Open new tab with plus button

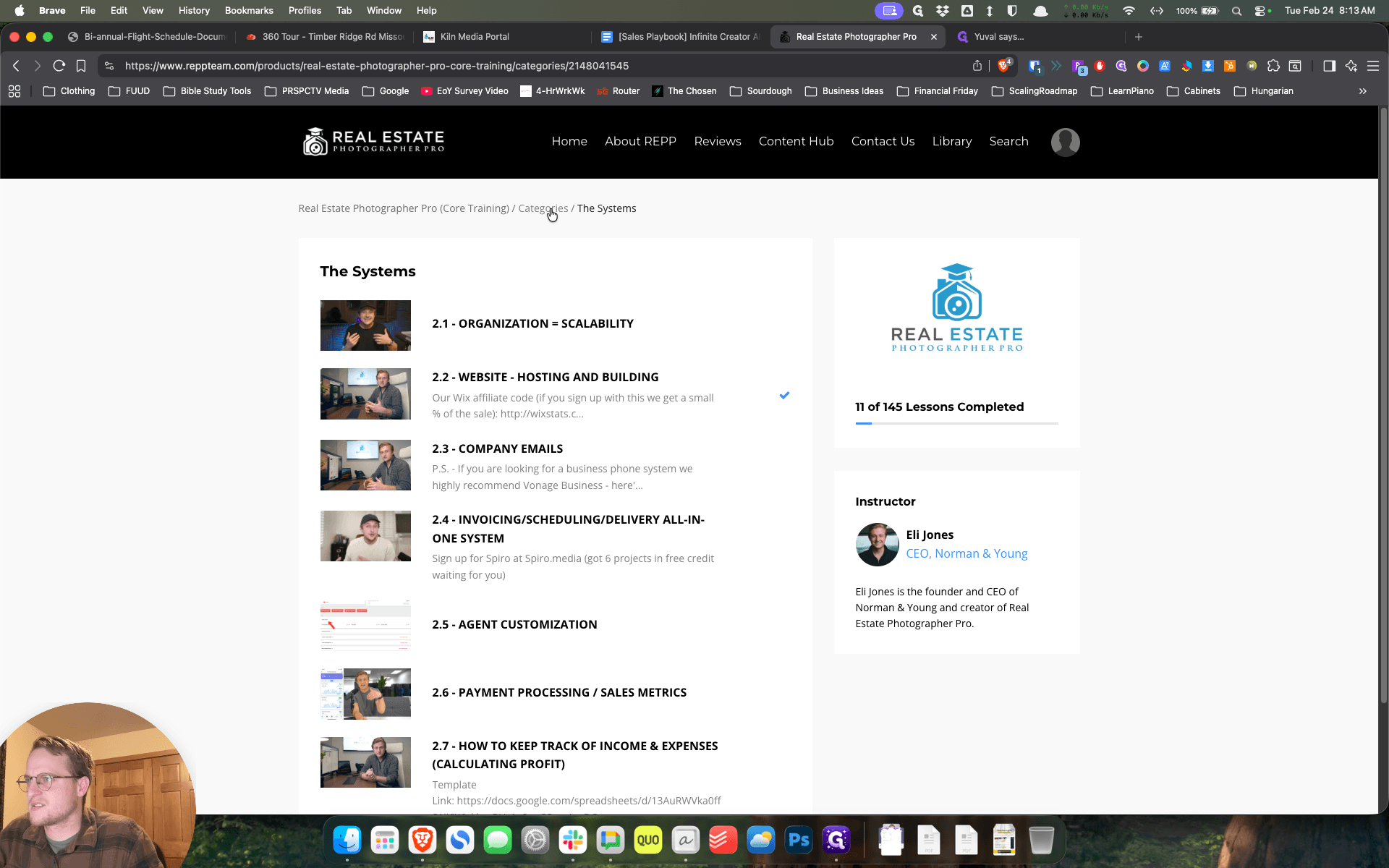[1139, 37]
